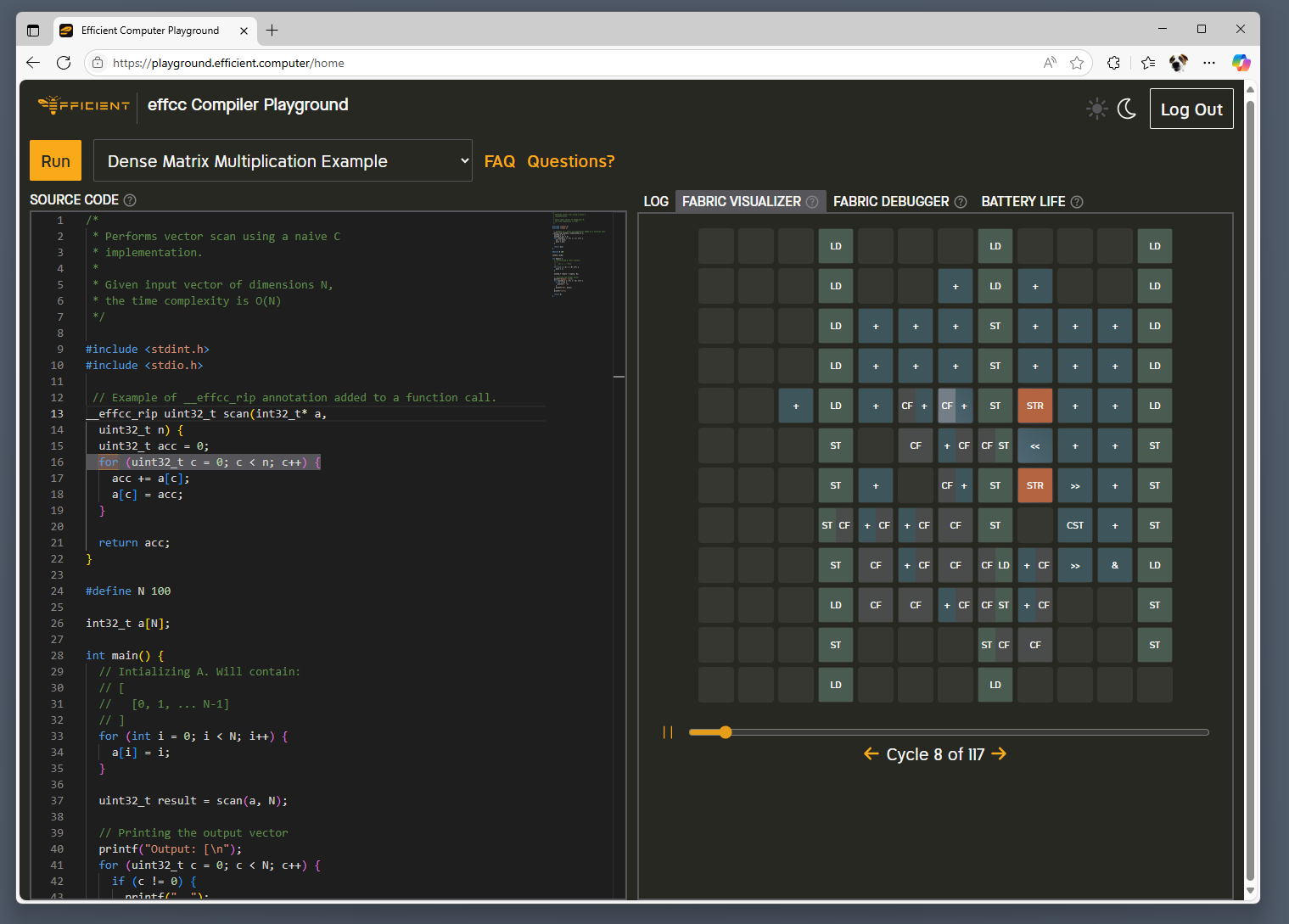Open the tab actions menu button

click(33, 31)
